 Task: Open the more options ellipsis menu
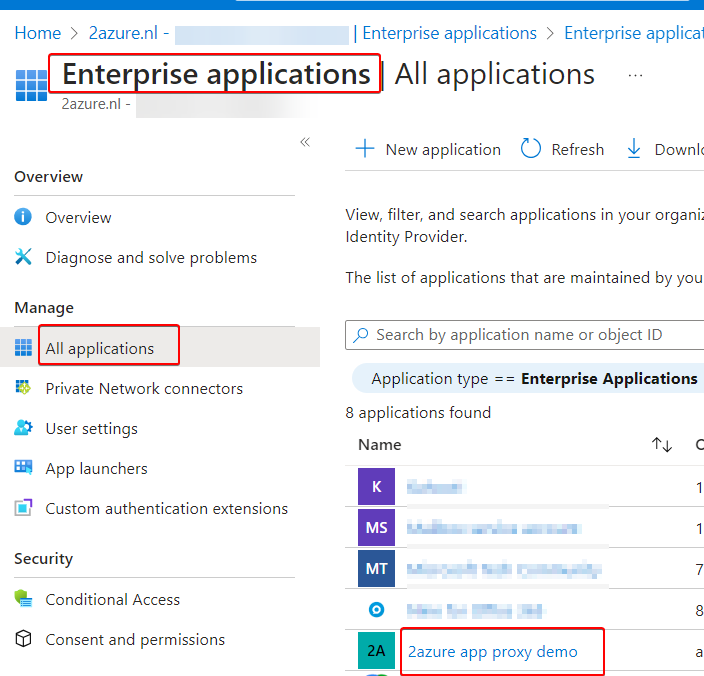click(635, 75)
